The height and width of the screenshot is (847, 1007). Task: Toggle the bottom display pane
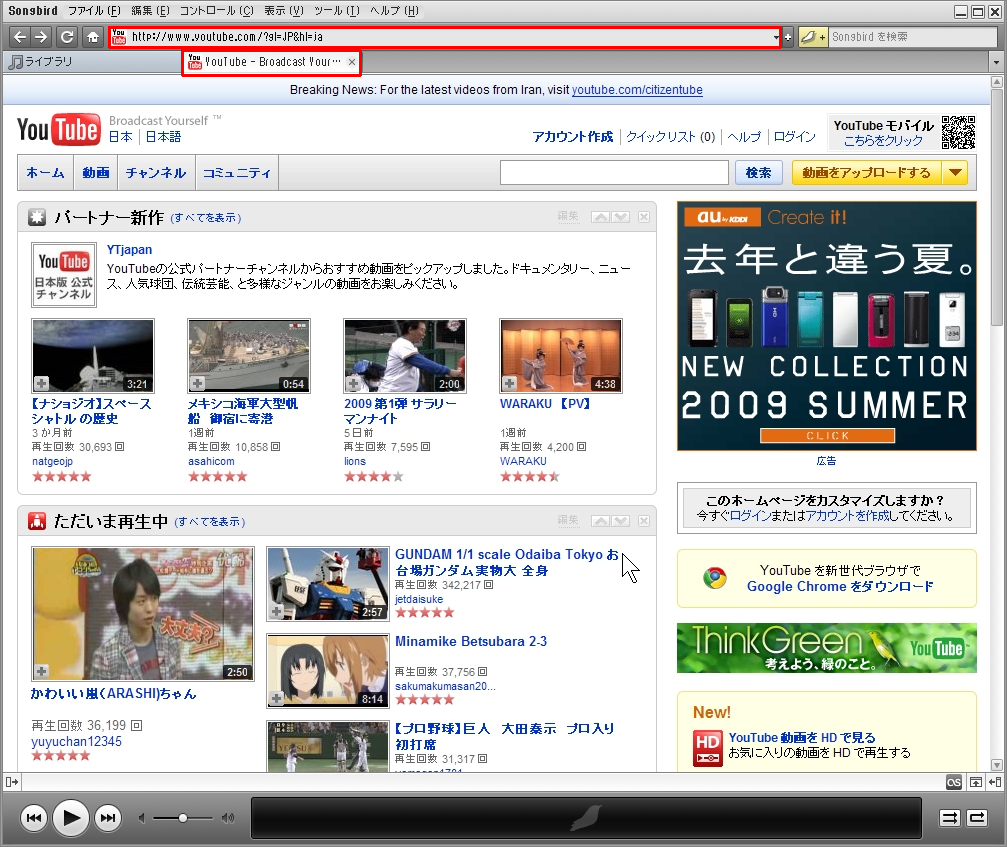point(976,782)
